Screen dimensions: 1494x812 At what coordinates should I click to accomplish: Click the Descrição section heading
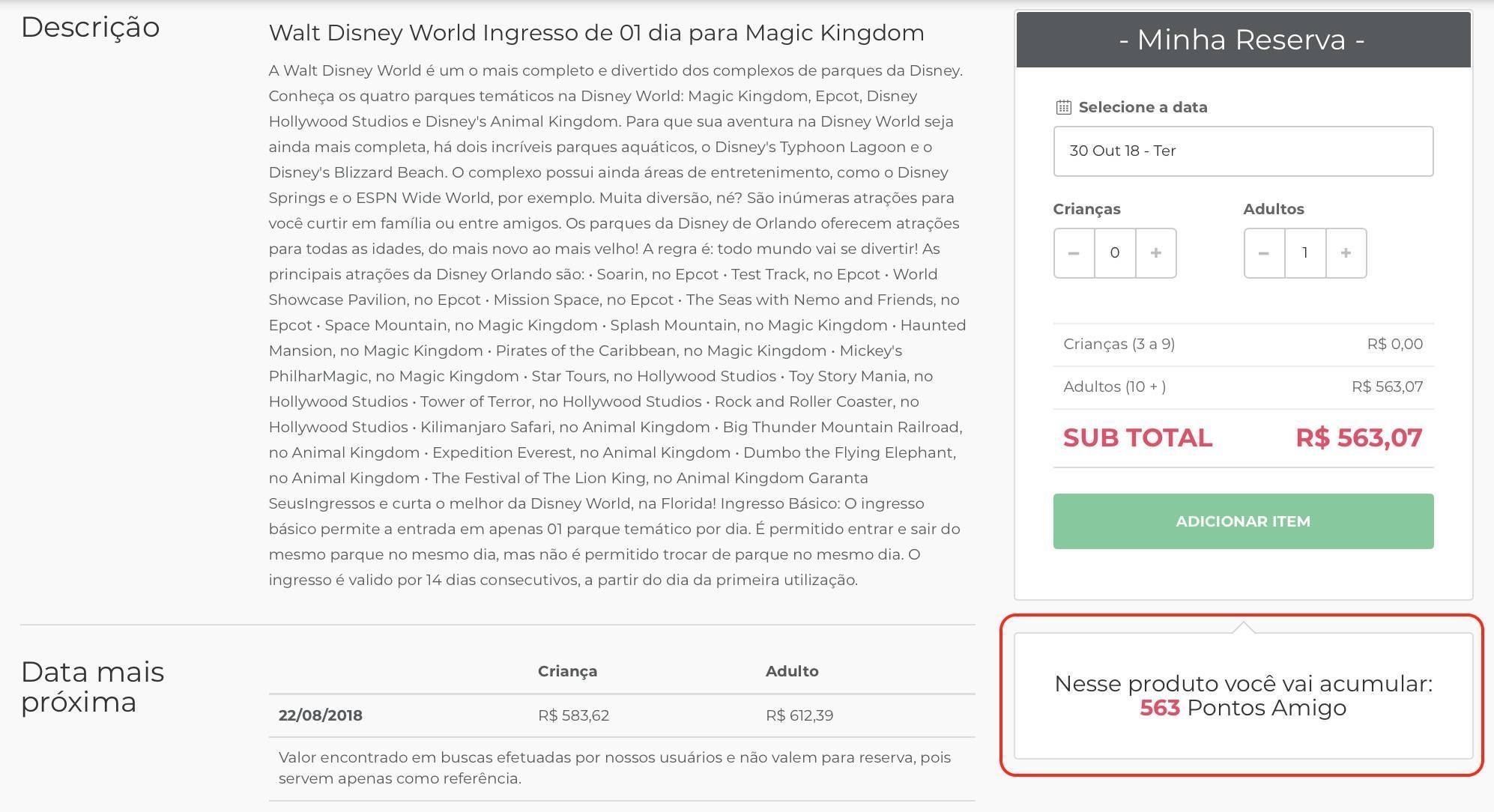pos(91,28)
